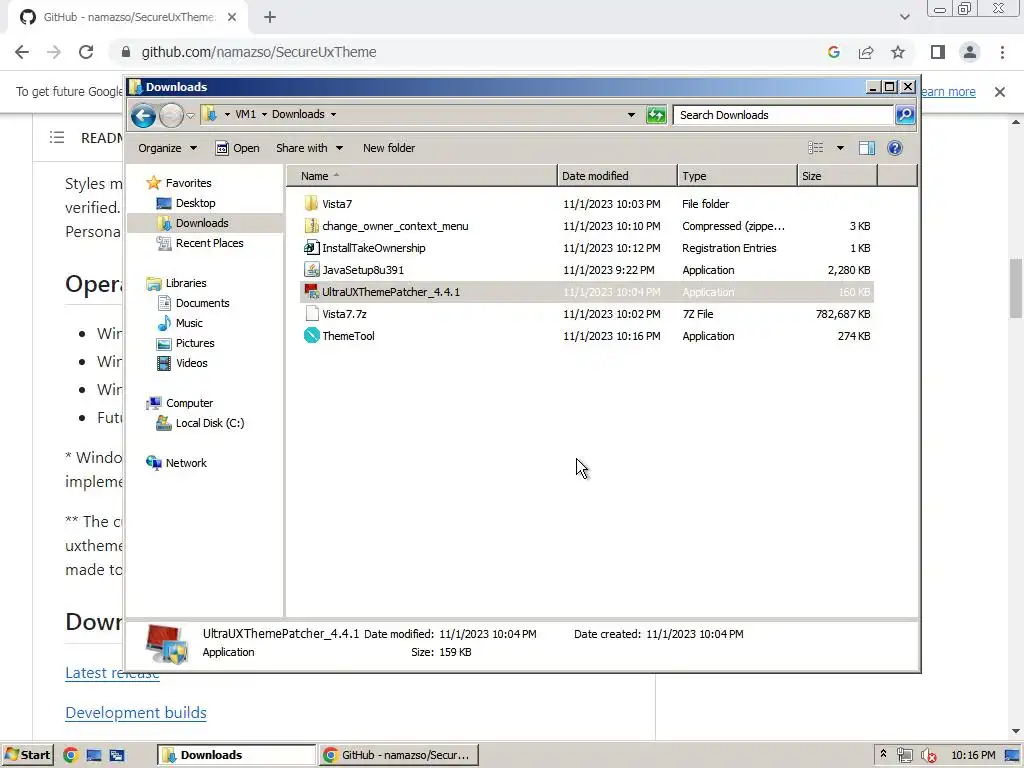
Task: Click the Start button
Action: 27,756
